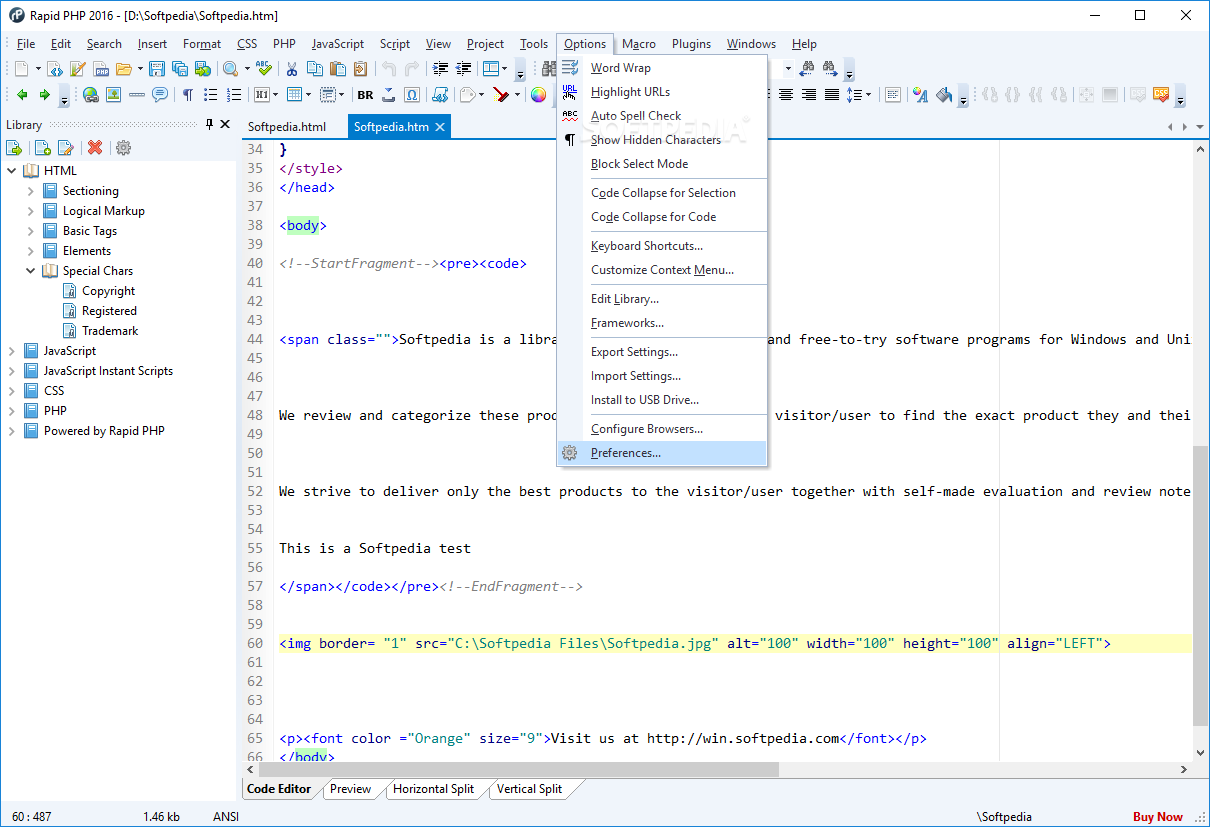Expand the Basic Tags folder

[30, 231]
